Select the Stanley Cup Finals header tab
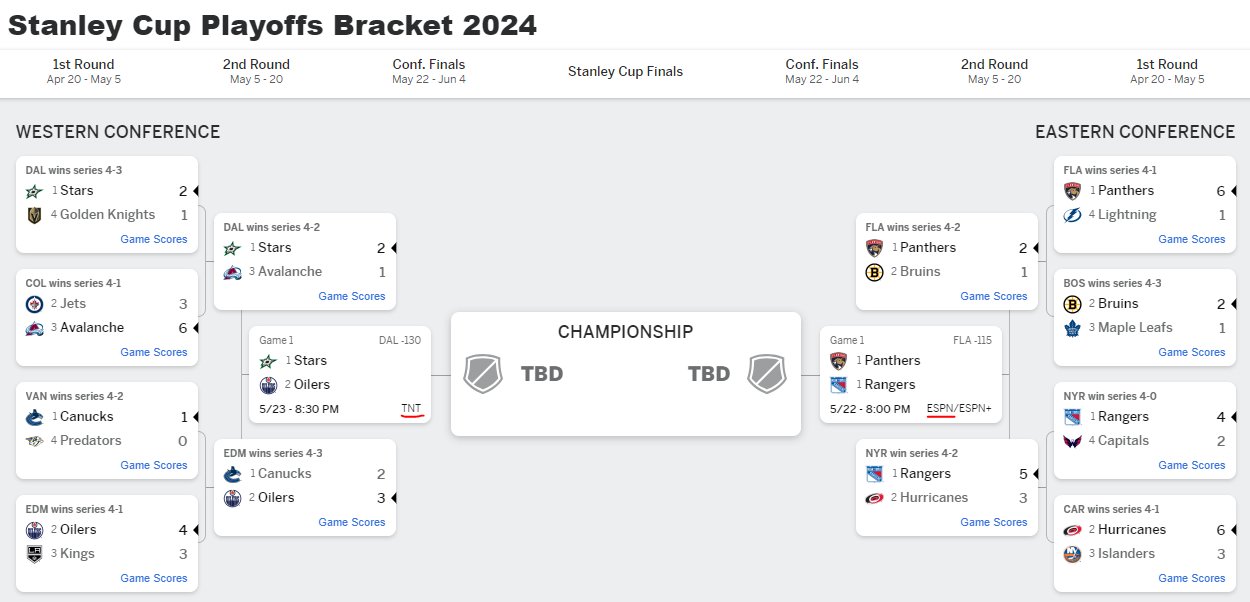Viewport: 1250px width, 602px height. click(x=625, y=71)
